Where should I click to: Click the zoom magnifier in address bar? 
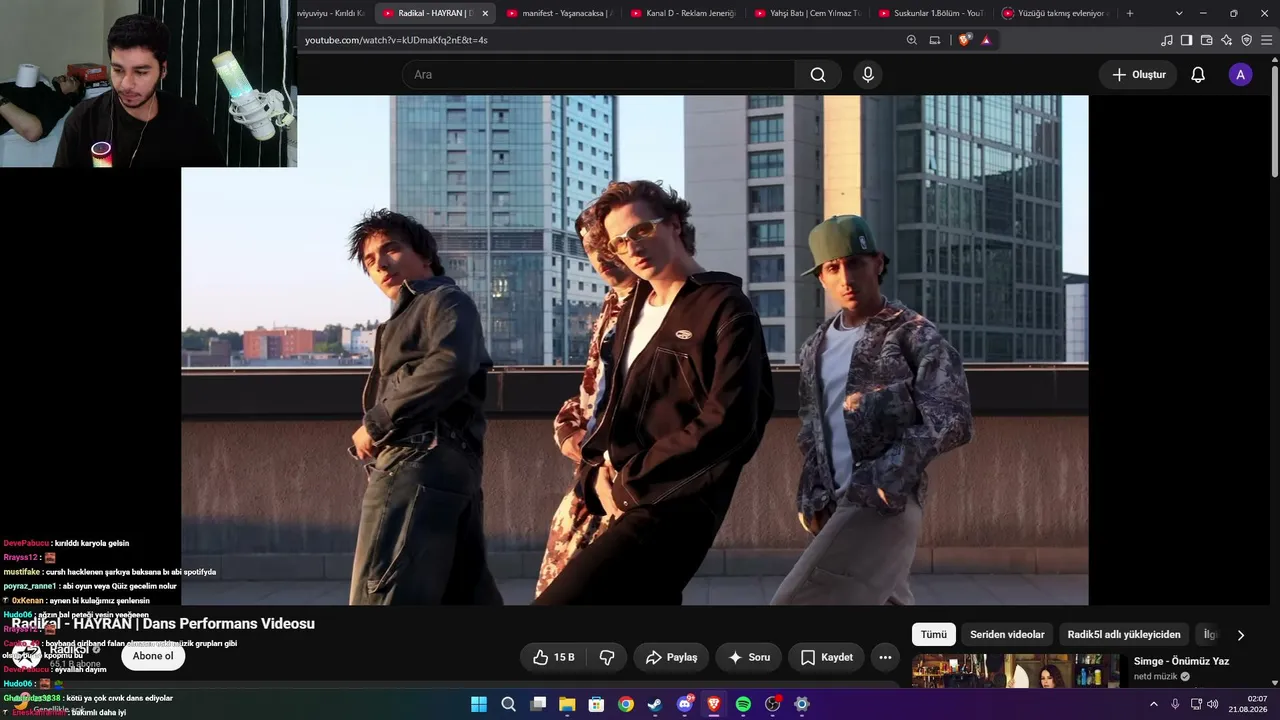[x=912, y=40]
